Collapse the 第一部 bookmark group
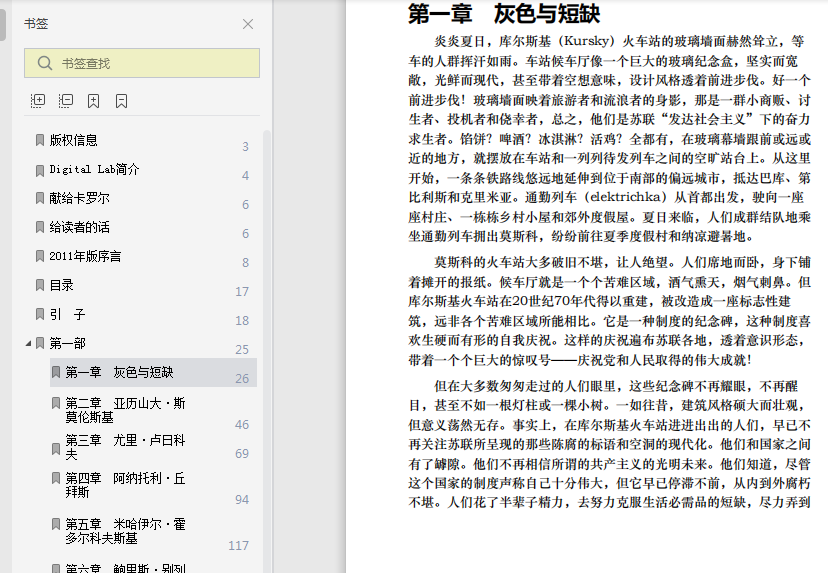This screenshot has width=828, height=573. click(29, 344)
